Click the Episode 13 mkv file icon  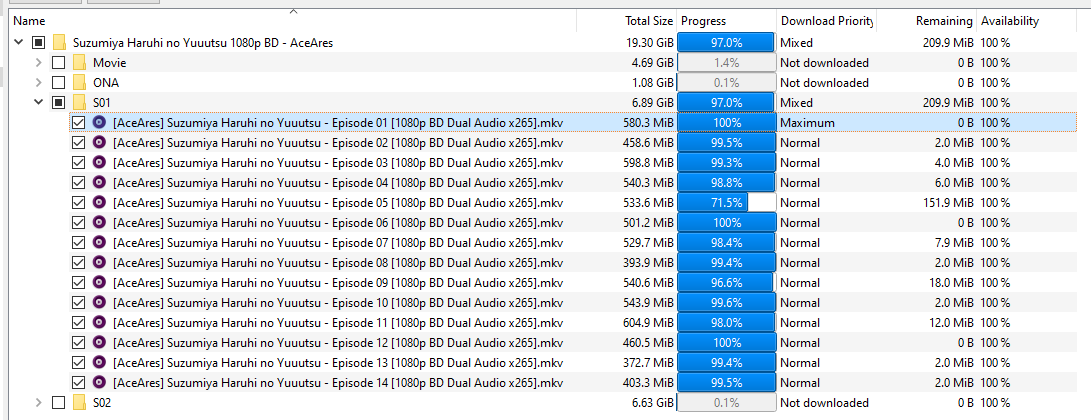pos(99,363)
